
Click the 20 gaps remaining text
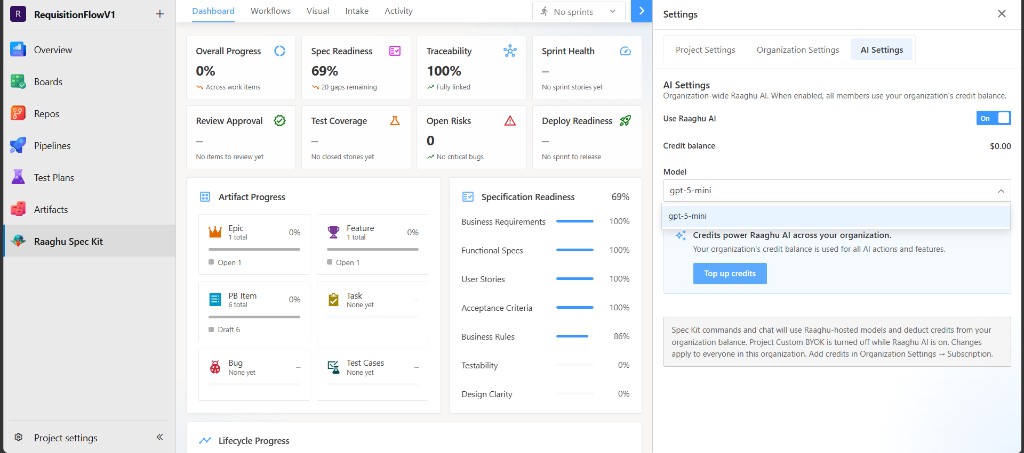tap(349, 87)
